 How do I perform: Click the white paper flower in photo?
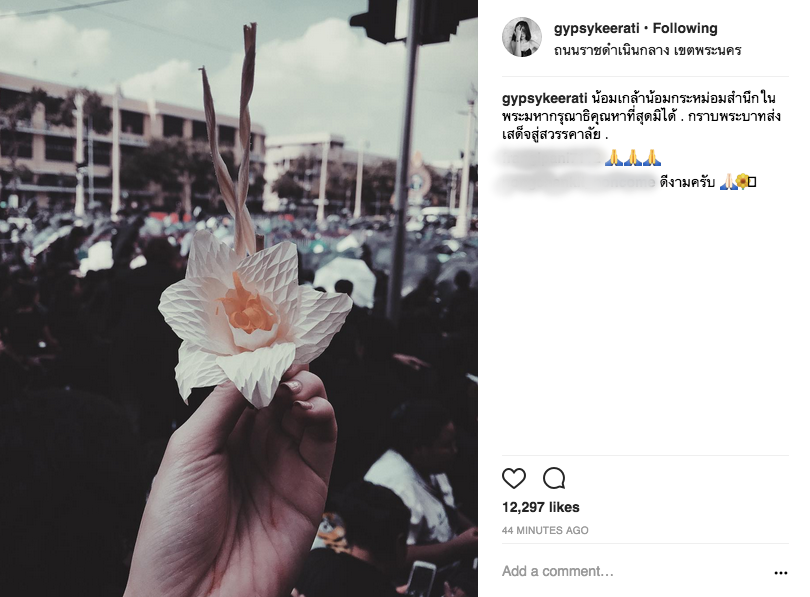[x=255, y=317]
